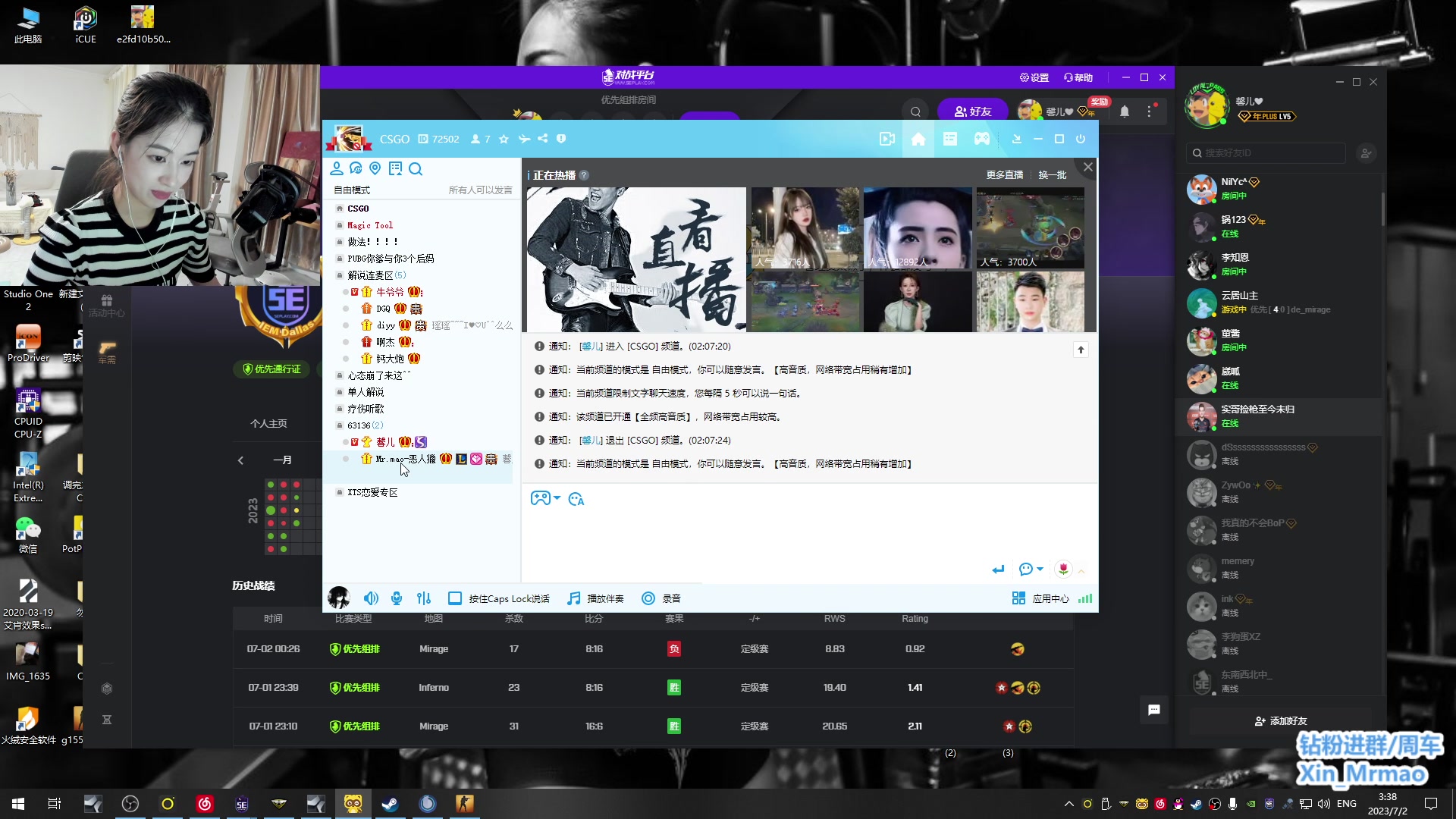Image resolution: width=1456 pixels, height=819 pixels.
Task: Click 更多直播 link
Action: tap(1004, 175)
